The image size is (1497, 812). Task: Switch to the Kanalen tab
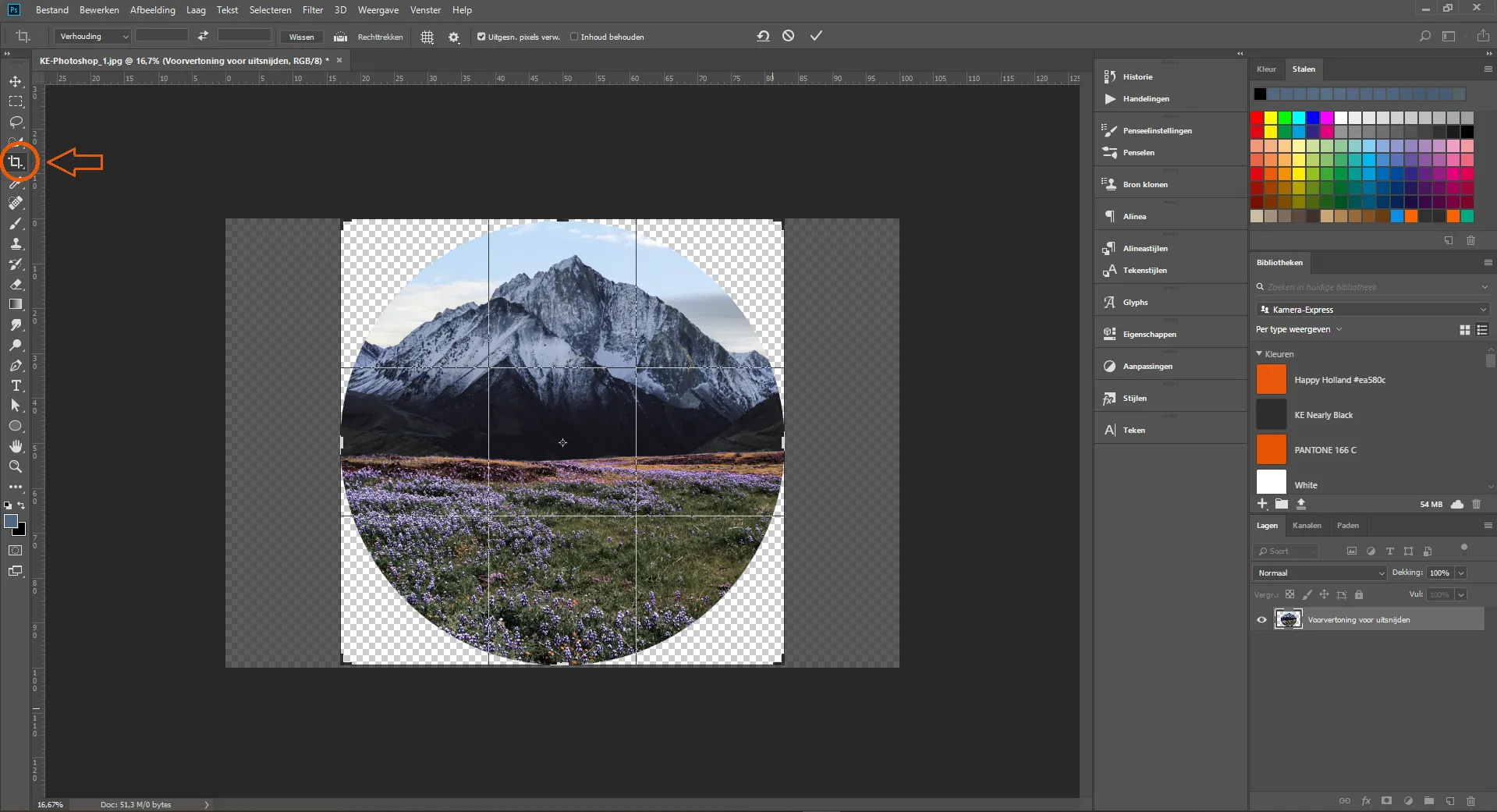coord(1307,526)
